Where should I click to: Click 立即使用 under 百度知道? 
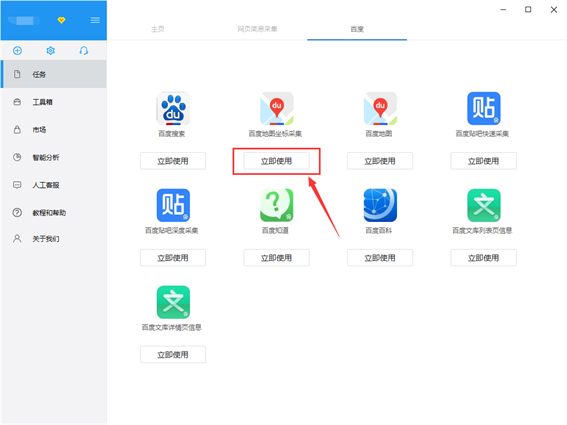(277, 258)
